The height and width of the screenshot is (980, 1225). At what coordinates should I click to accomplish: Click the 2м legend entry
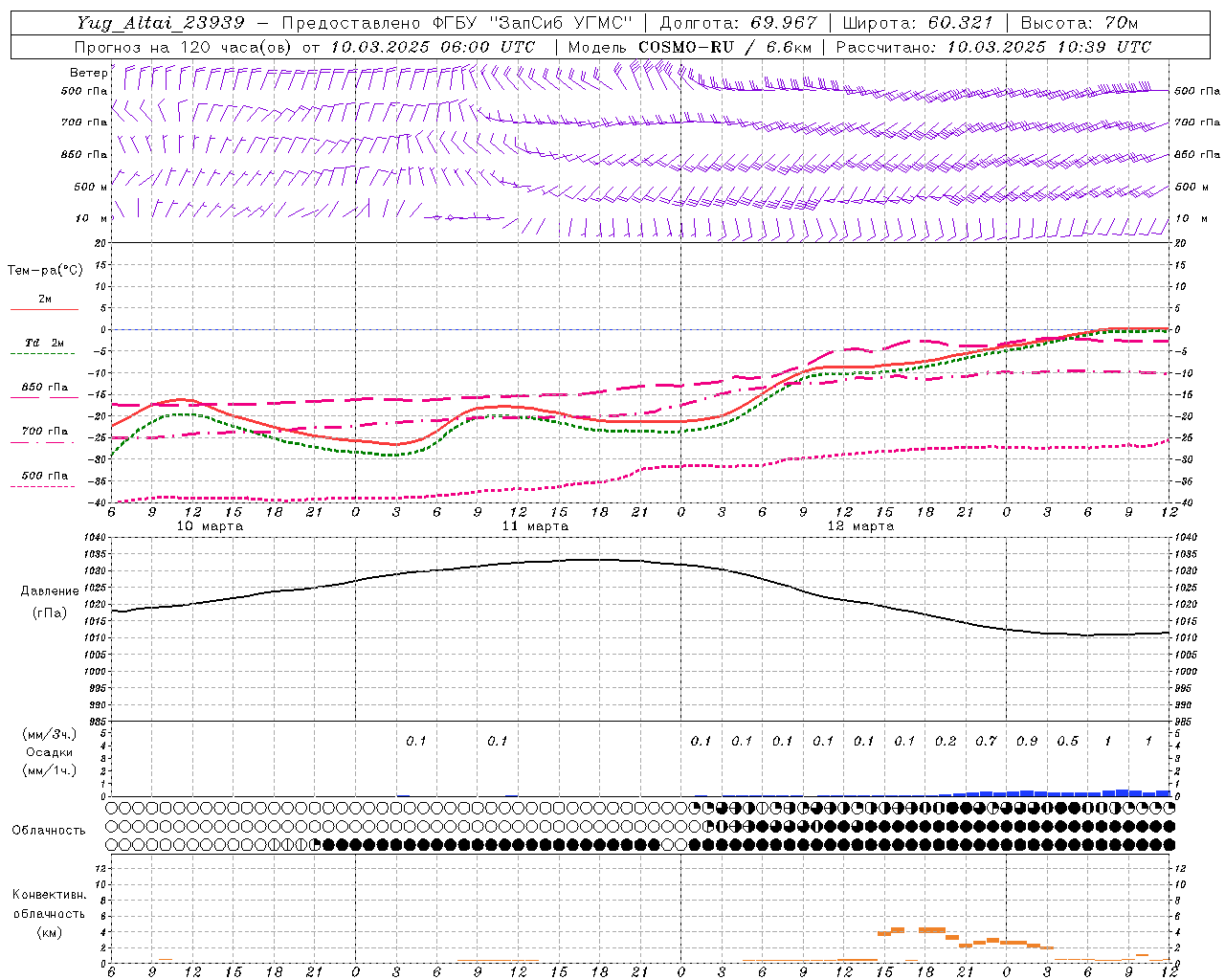[x=45, y=300]
